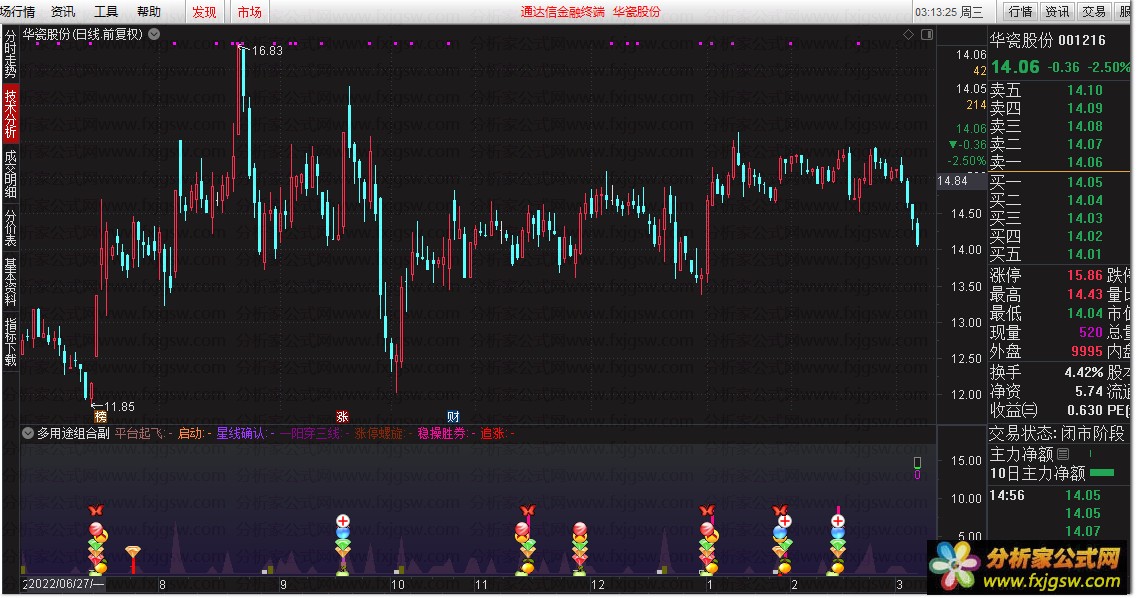
Task: Click the 换手 value 4.42%
Action: (1083, 373)
